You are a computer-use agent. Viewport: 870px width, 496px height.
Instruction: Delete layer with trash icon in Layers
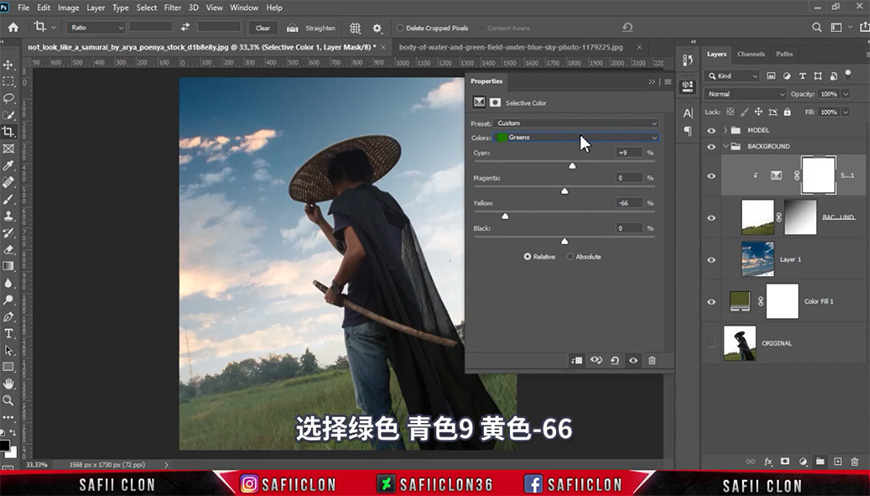tap(854, 461)
